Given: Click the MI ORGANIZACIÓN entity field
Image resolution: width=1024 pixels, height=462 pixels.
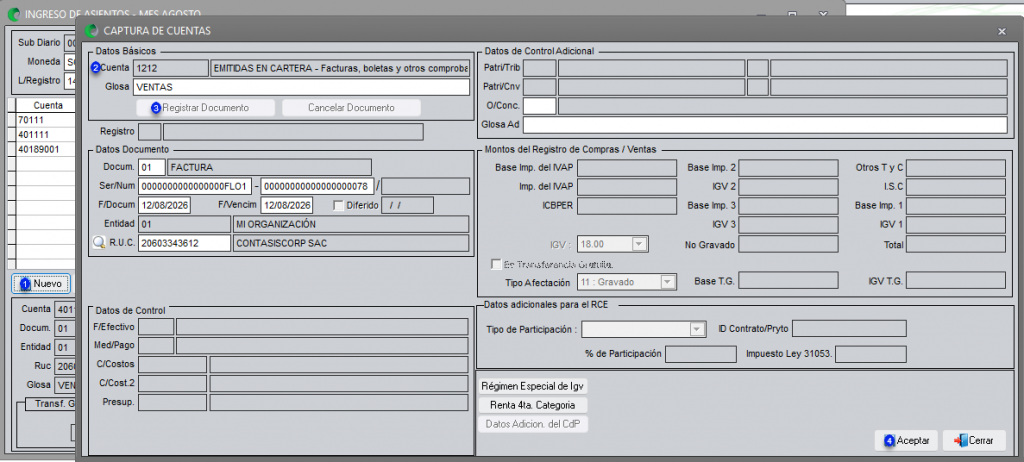Looking at the screenshot, I should tap(351, 224).
